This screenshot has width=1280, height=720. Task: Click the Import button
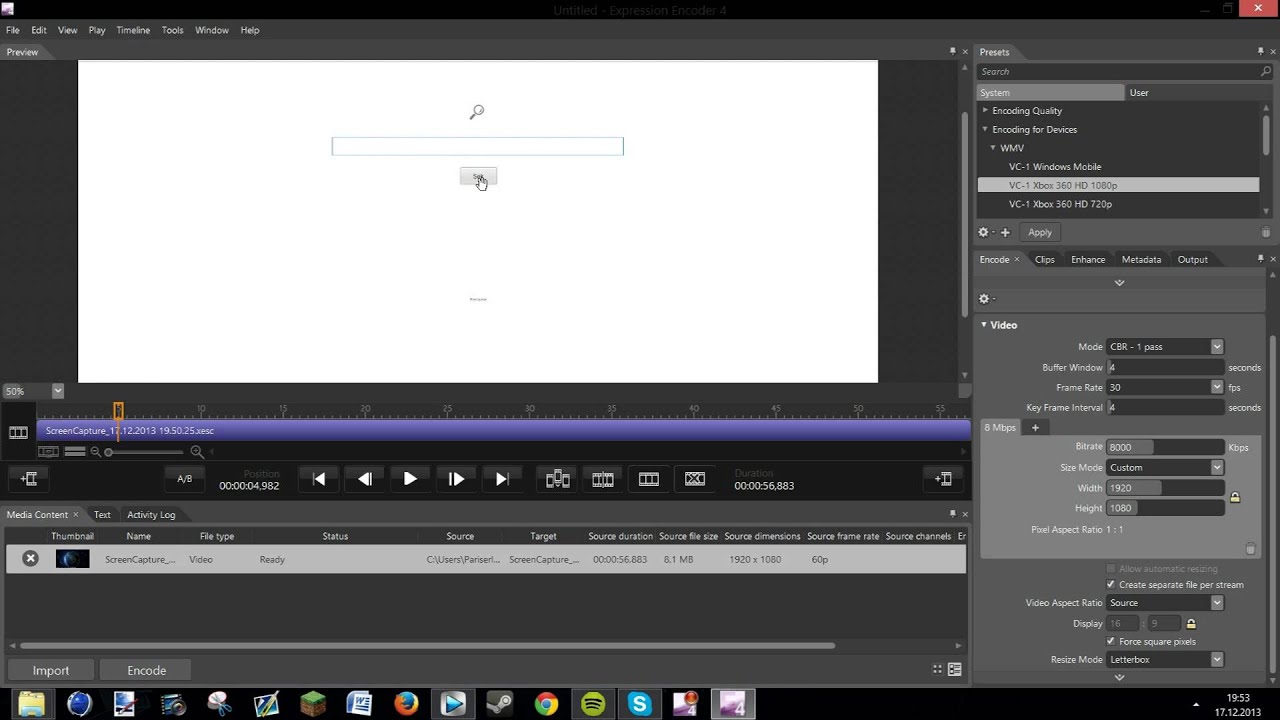pos(51,670)
